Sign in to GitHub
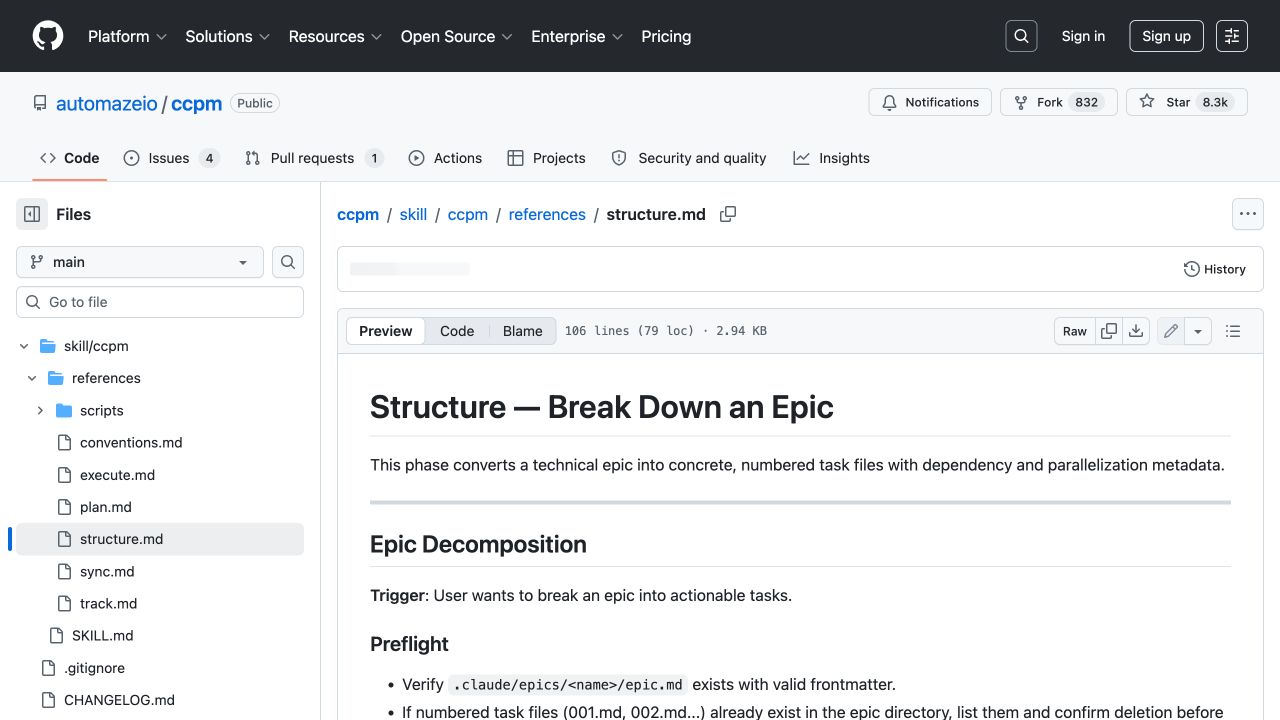 pos(1083,36)
